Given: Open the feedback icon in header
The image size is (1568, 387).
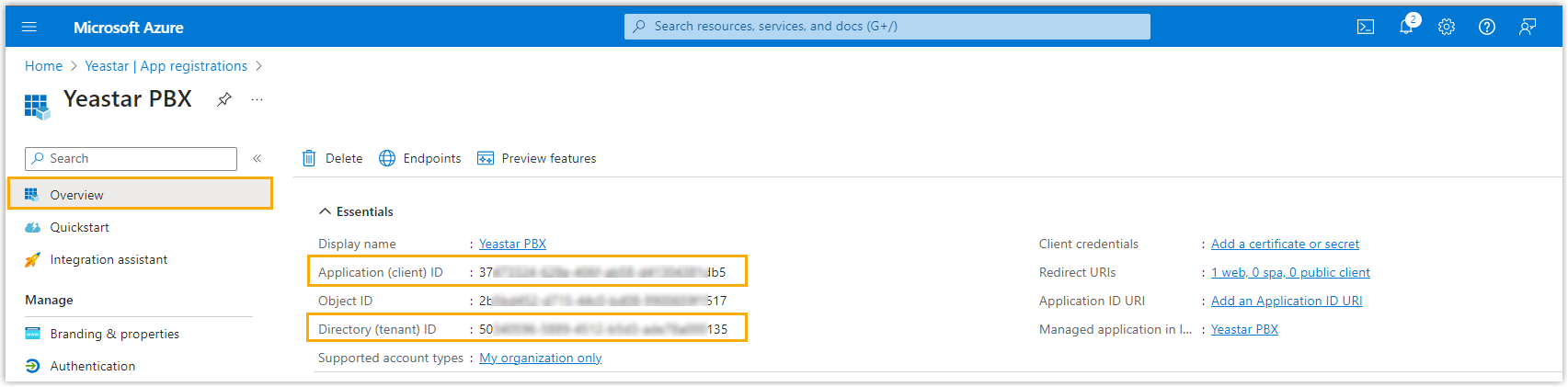Looking at the screenshot, I should pyautogui.click(x=1528, y=27).
